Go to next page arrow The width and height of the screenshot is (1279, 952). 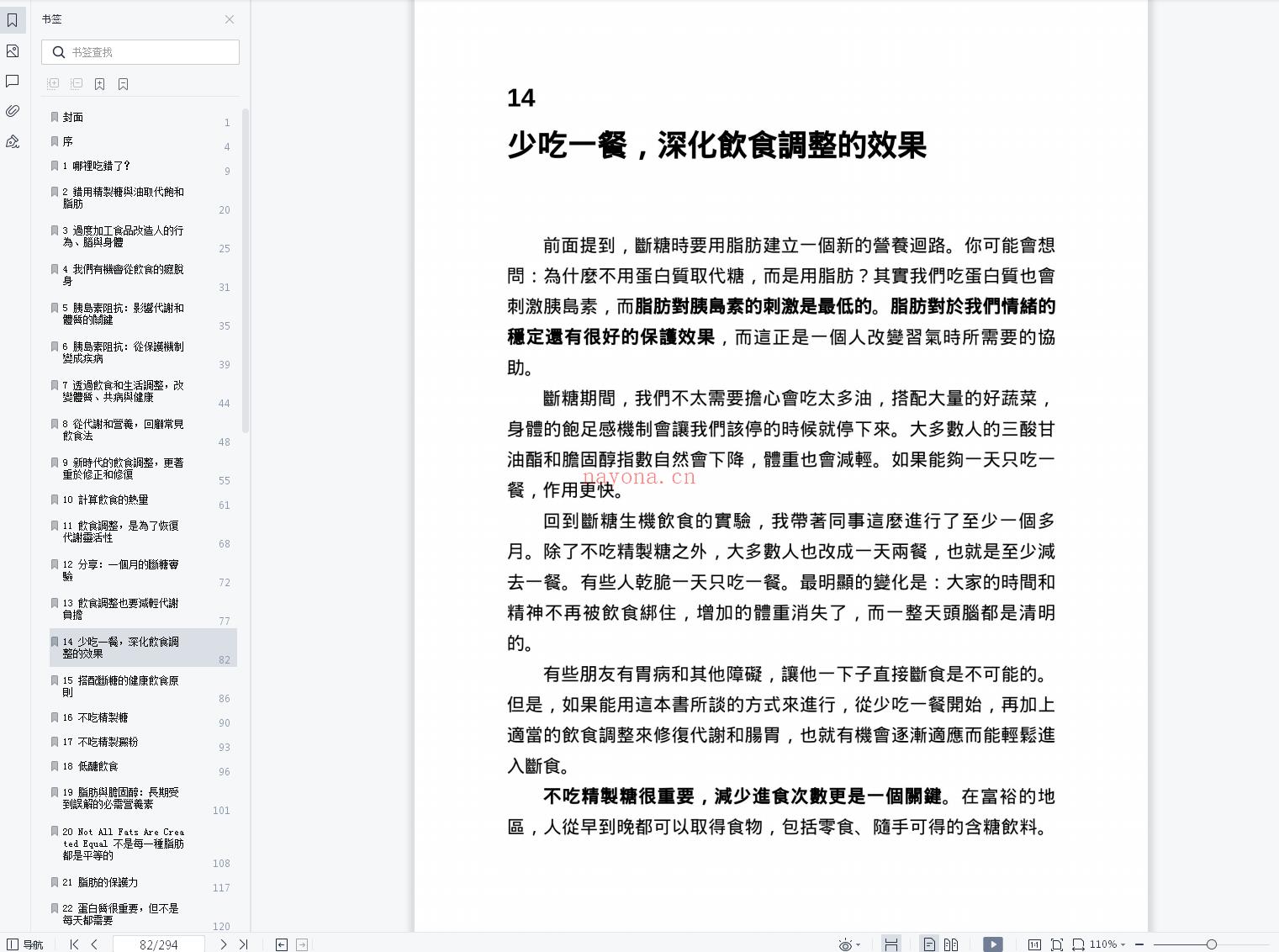click(x=223, y=944)
